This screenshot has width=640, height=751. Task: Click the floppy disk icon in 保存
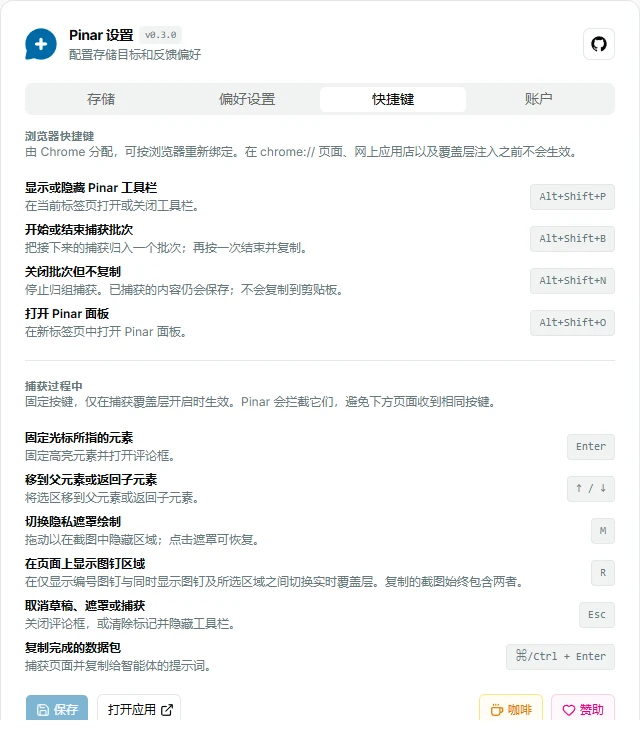pos(43,710)
